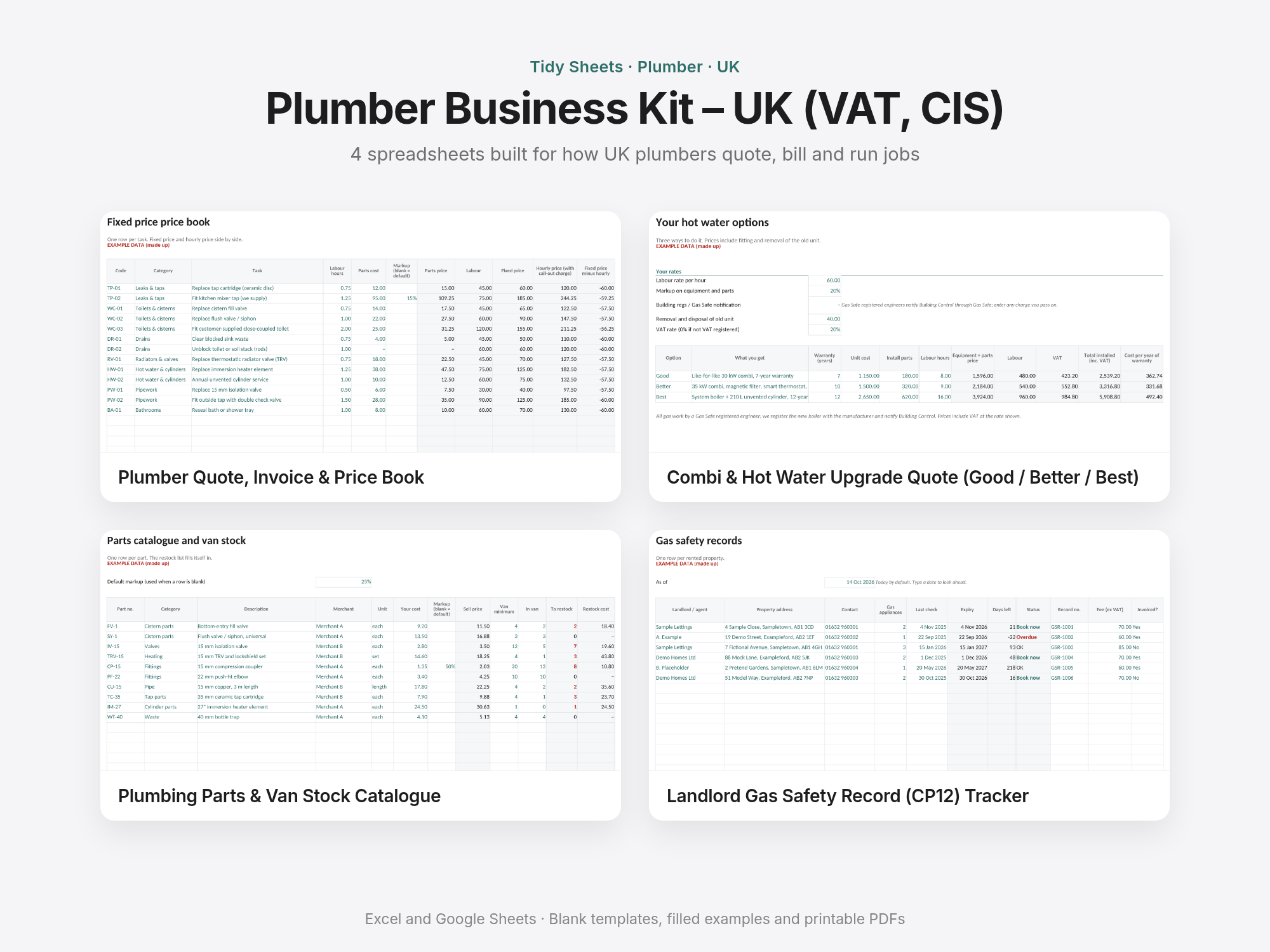Click the default markup 25% input cell
The height and width of the screenshot is (952, 1270).
point(344,581)
